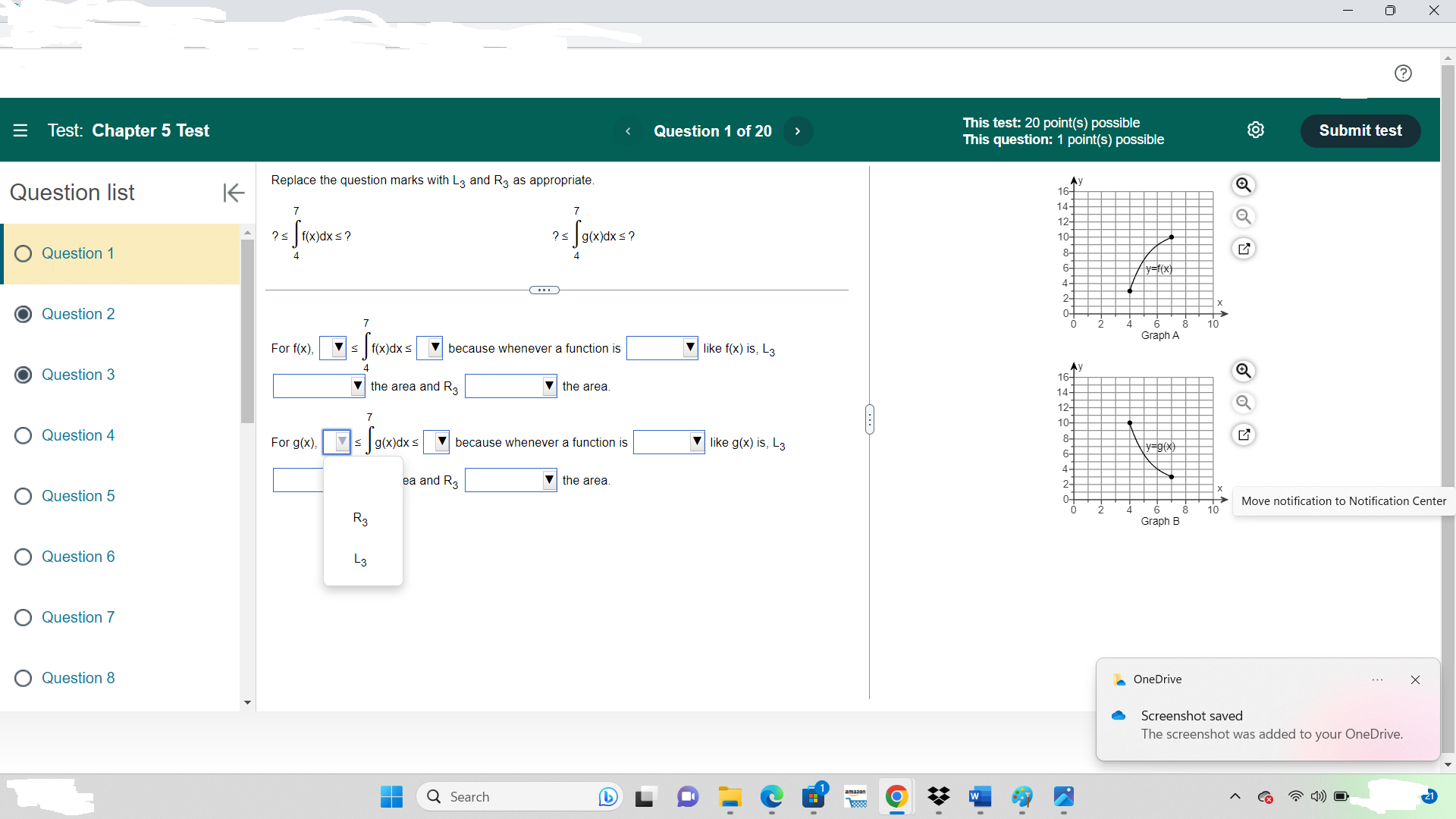The width and height of the screenshot is (1456, 819).
Task: Click the help question mark icon
Action: pyautogui.click(x=1404, y=73)
